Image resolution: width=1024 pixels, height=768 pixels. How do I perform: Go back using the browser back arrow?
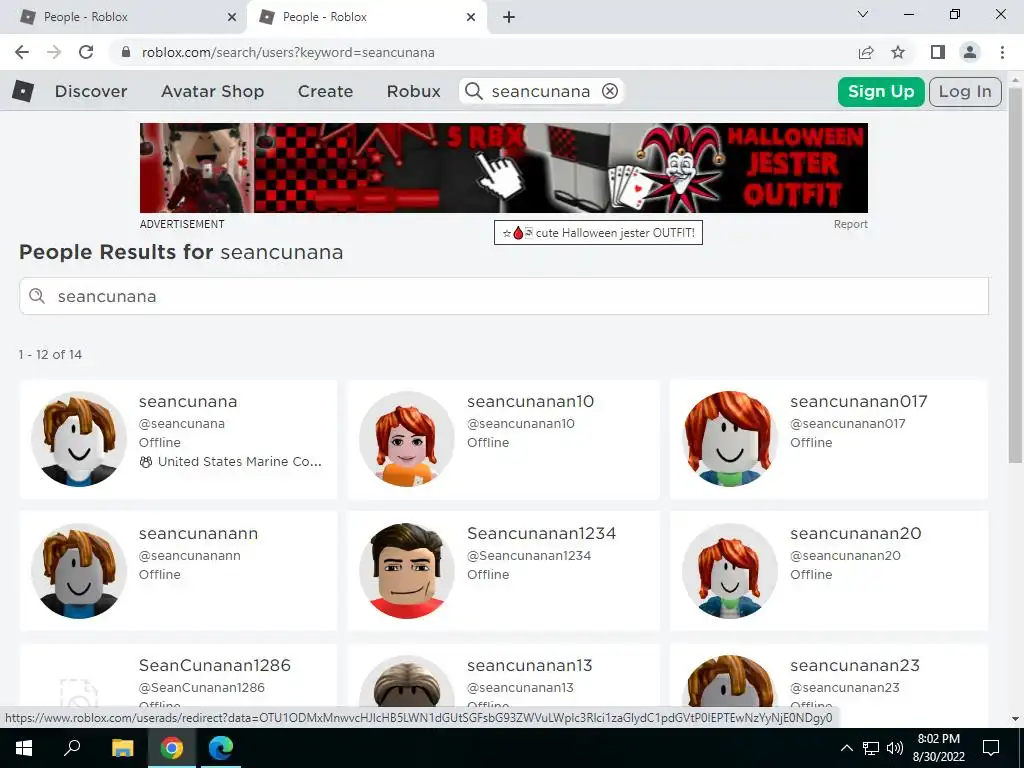[x=22, y=52]
